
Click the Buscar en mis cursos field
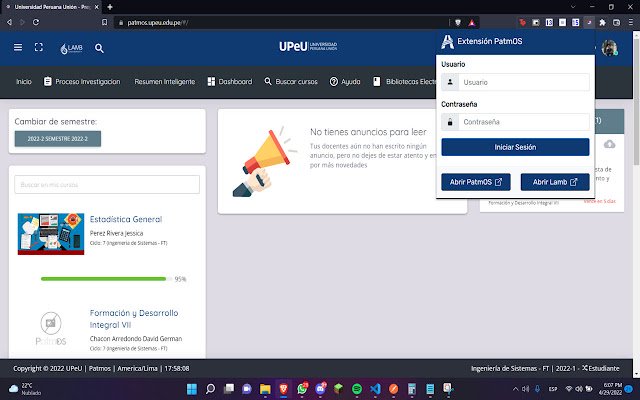click(107, 184)
